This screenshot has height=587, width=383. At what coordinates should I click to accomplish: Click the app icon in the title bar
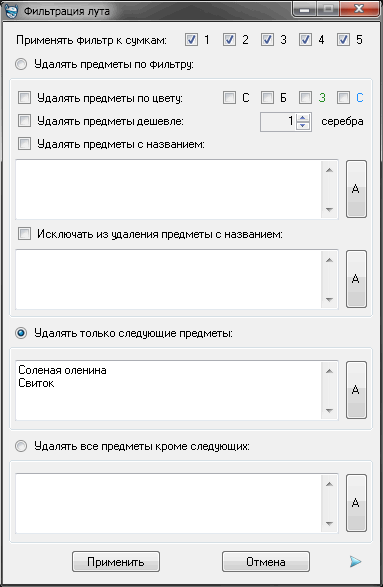(x=12, y=11)
